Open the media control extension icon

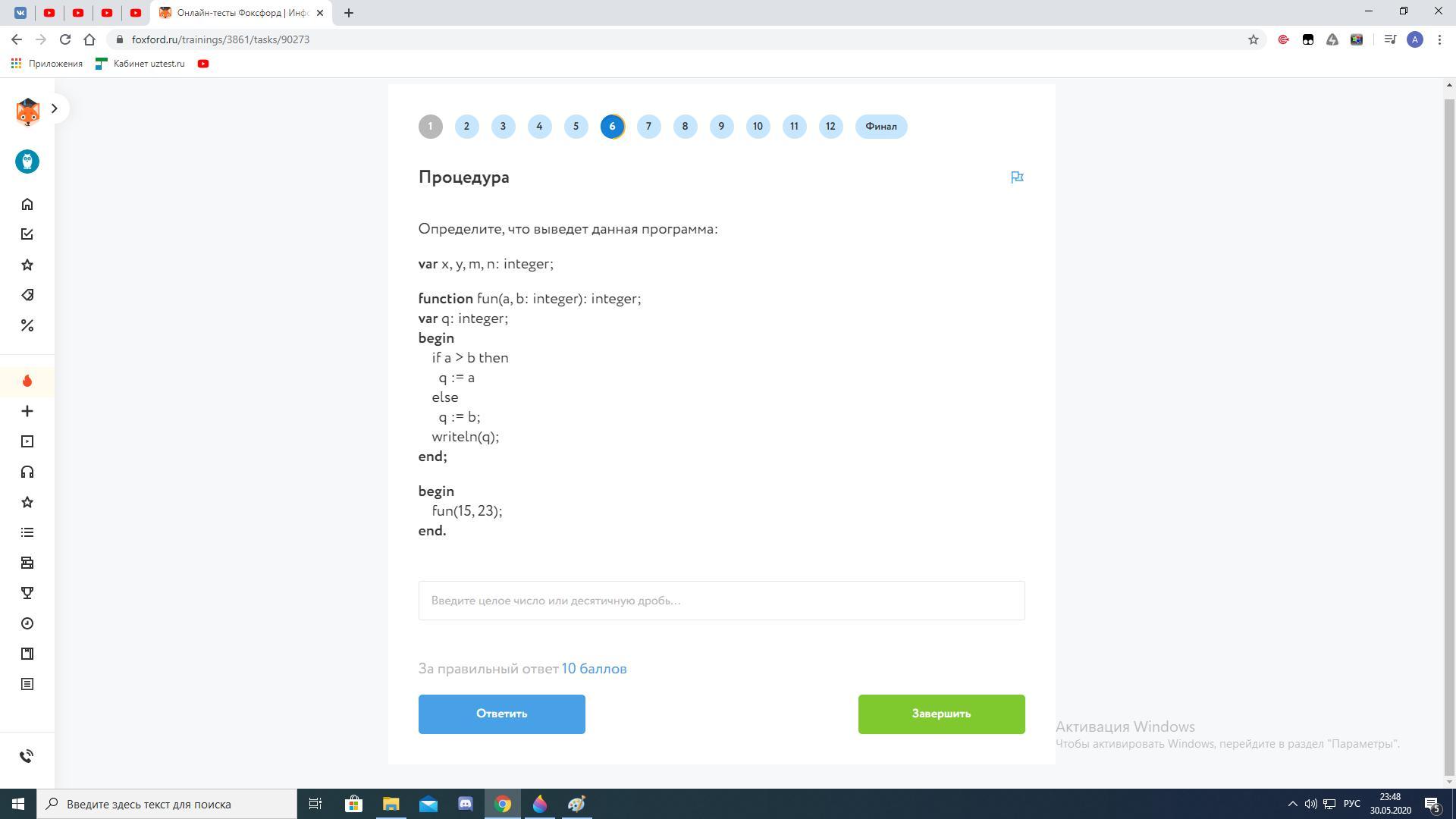[1389, 39]
